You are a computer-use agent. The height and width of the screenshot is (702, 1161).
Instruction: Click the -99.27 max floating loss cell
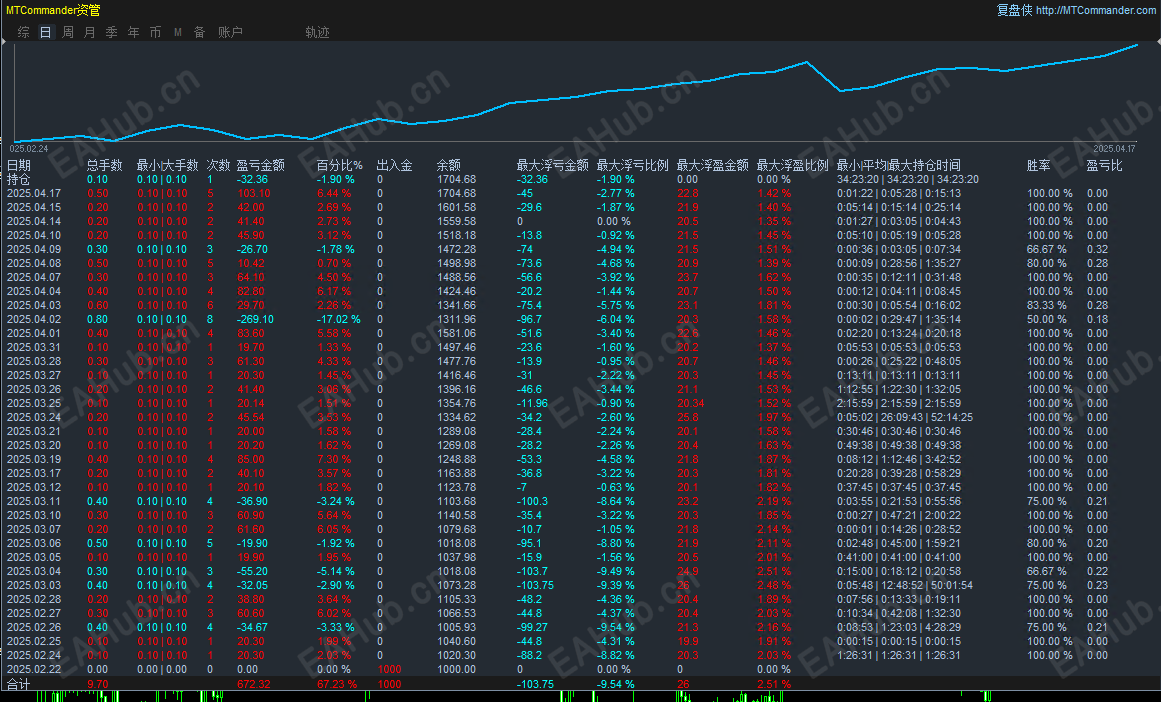click(x=532, y=627)
